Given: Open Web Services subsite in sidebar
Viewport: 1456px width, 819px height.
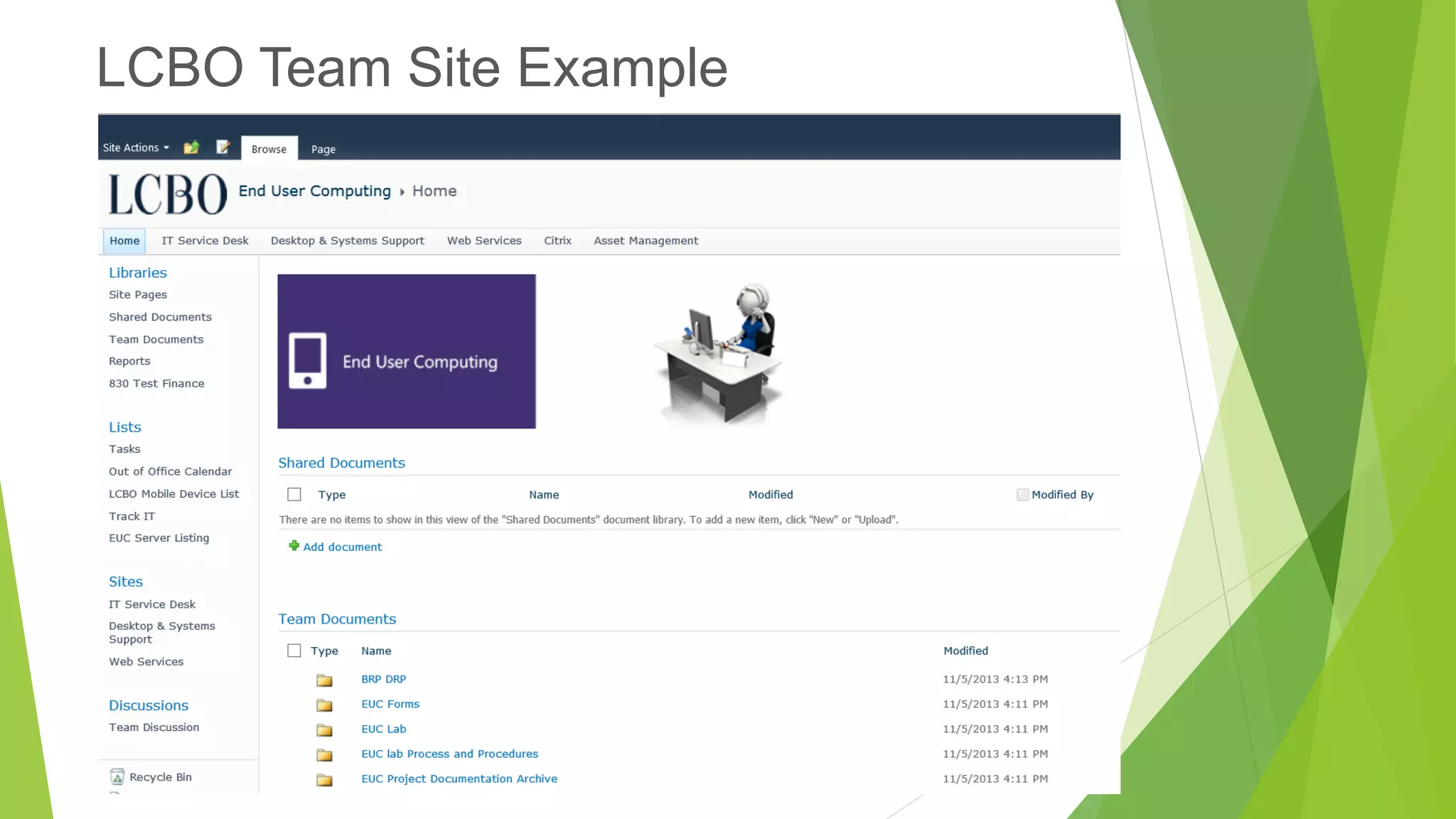Looking at the screenshot, I should click(x=146, y=662).
